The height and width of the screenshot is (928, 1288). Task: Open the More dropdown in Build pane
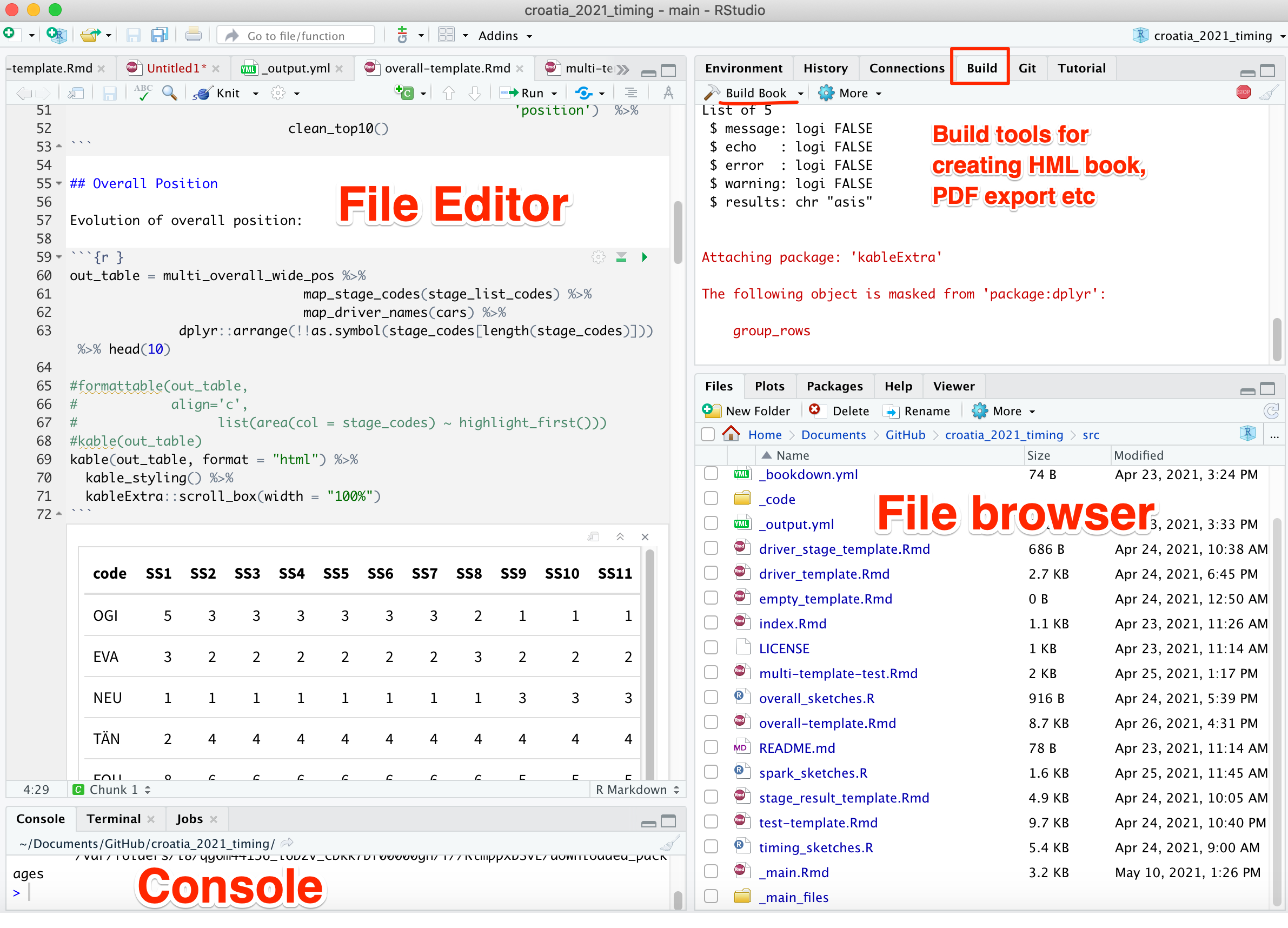coord(849,92)
